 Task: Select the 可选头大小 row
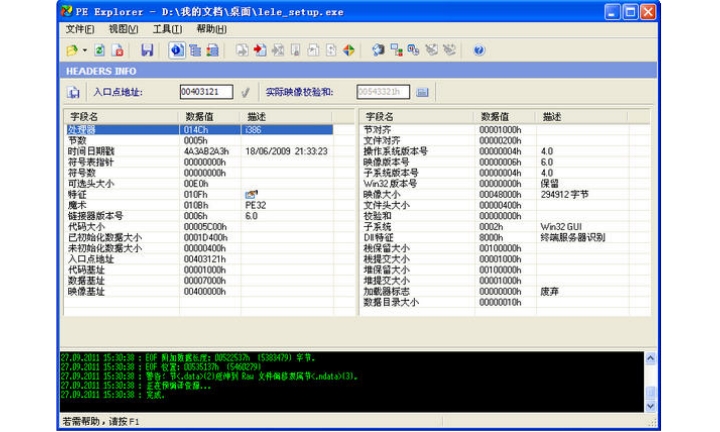tap(199, 184)
